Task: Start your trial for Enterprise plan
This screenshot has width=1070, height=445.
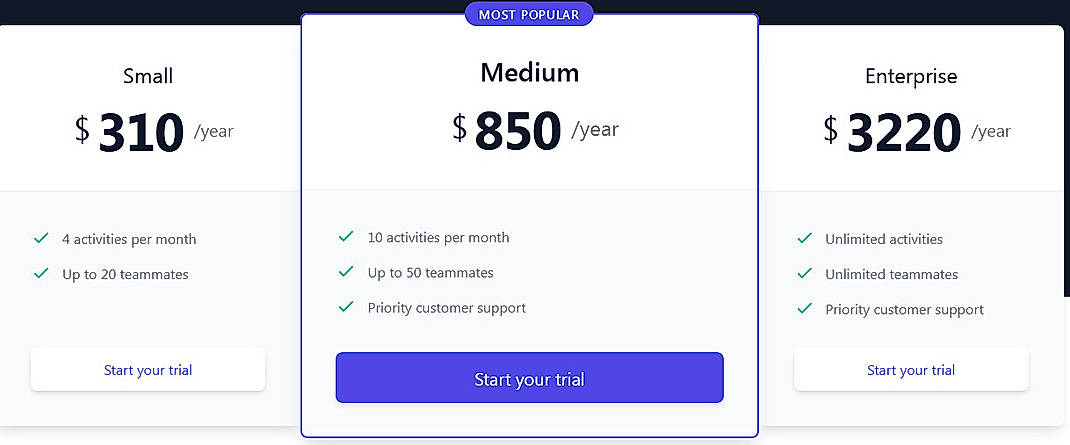Action: (x=911, y=370)
